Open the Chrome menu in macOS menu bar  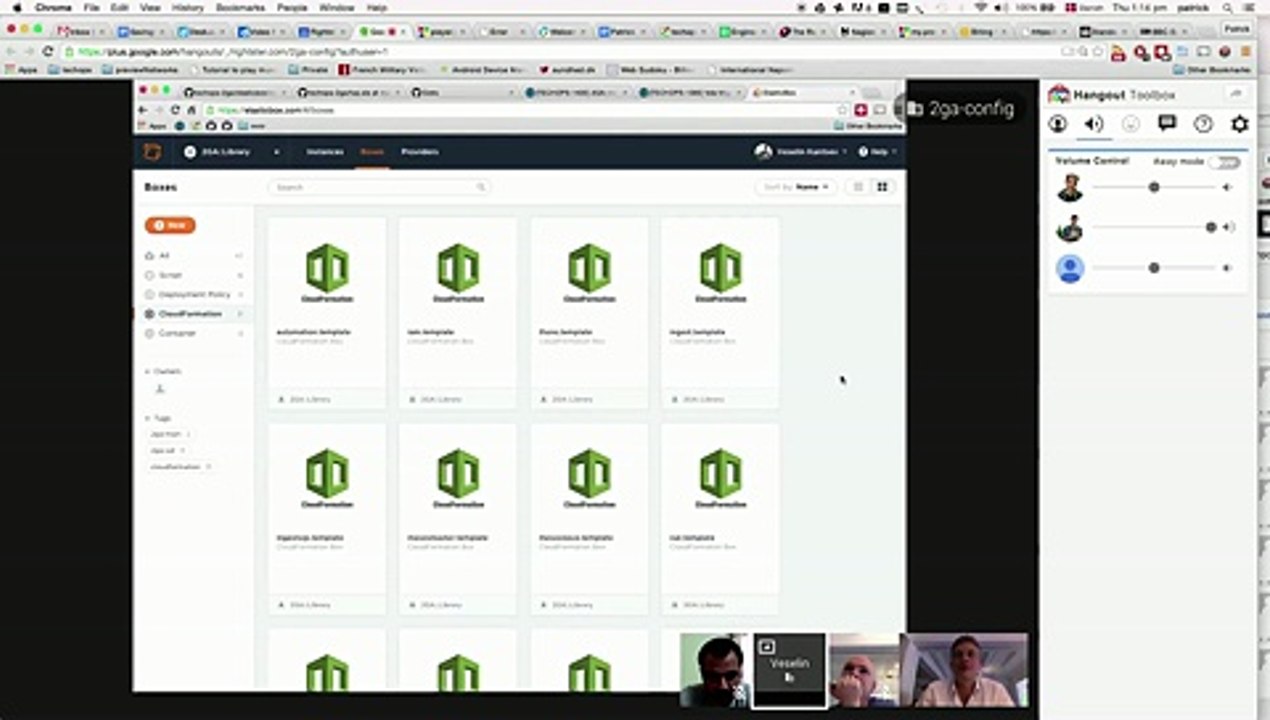(x=53, y=7)
